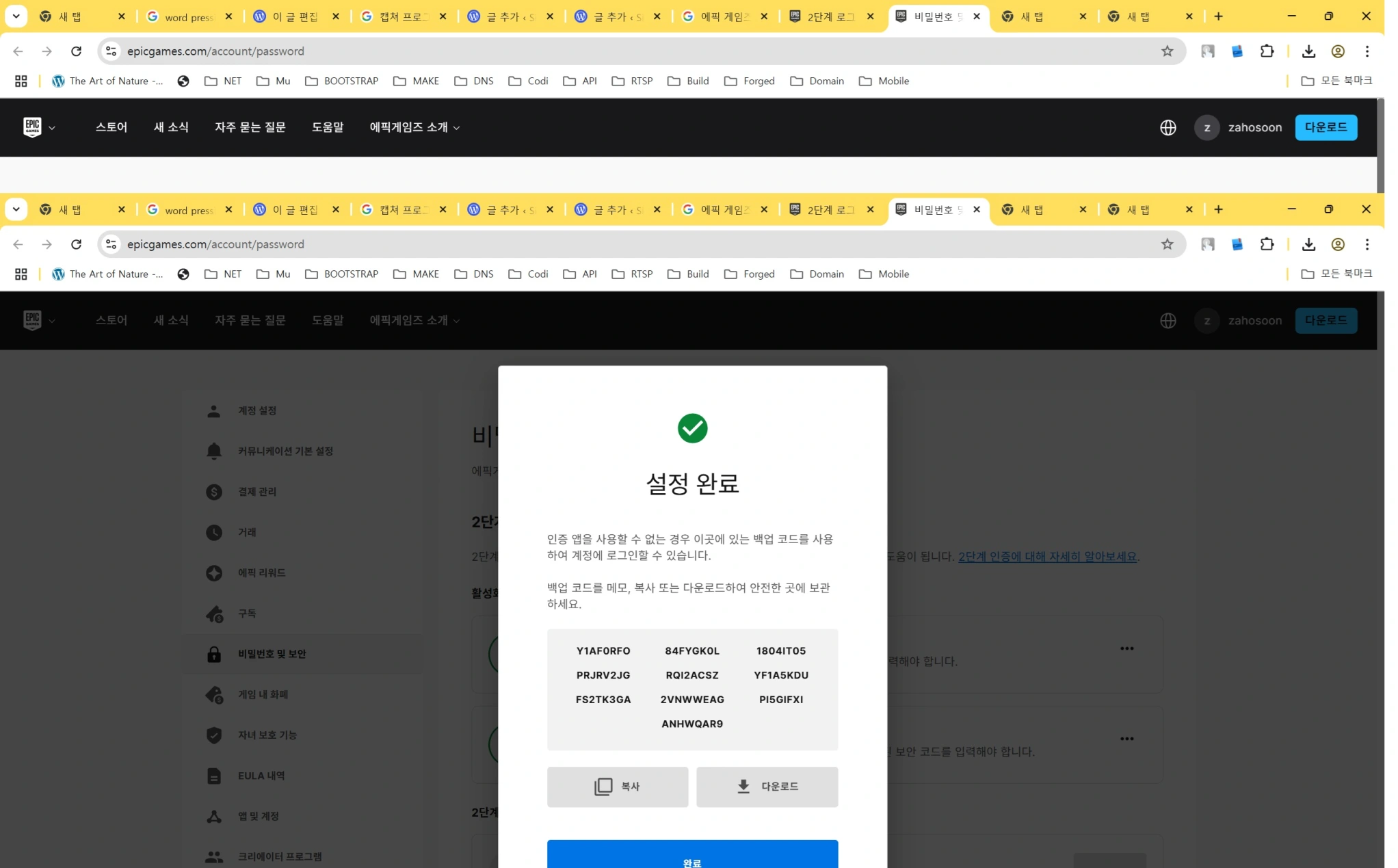
Task: Click the 복사 button to copy backup codes
Action: [617, 787]
